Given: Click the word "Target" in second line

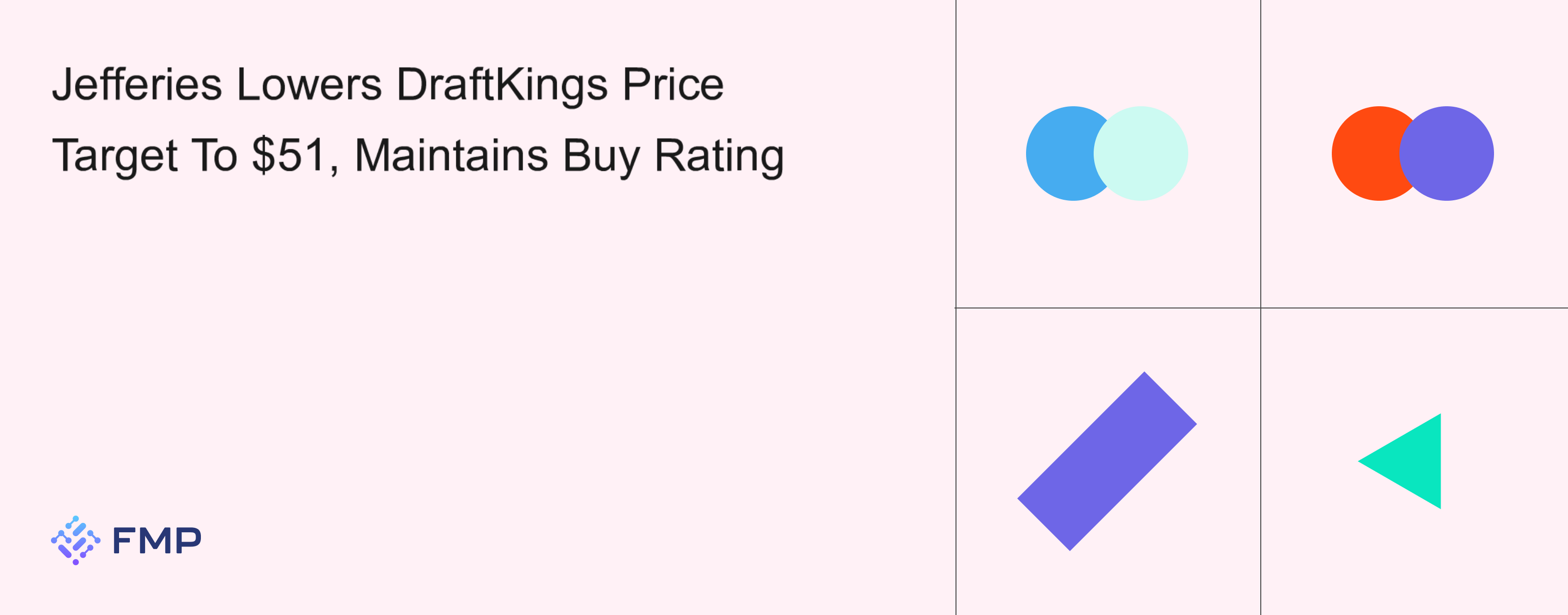Looking at the screenshot, I should (115, 156).
